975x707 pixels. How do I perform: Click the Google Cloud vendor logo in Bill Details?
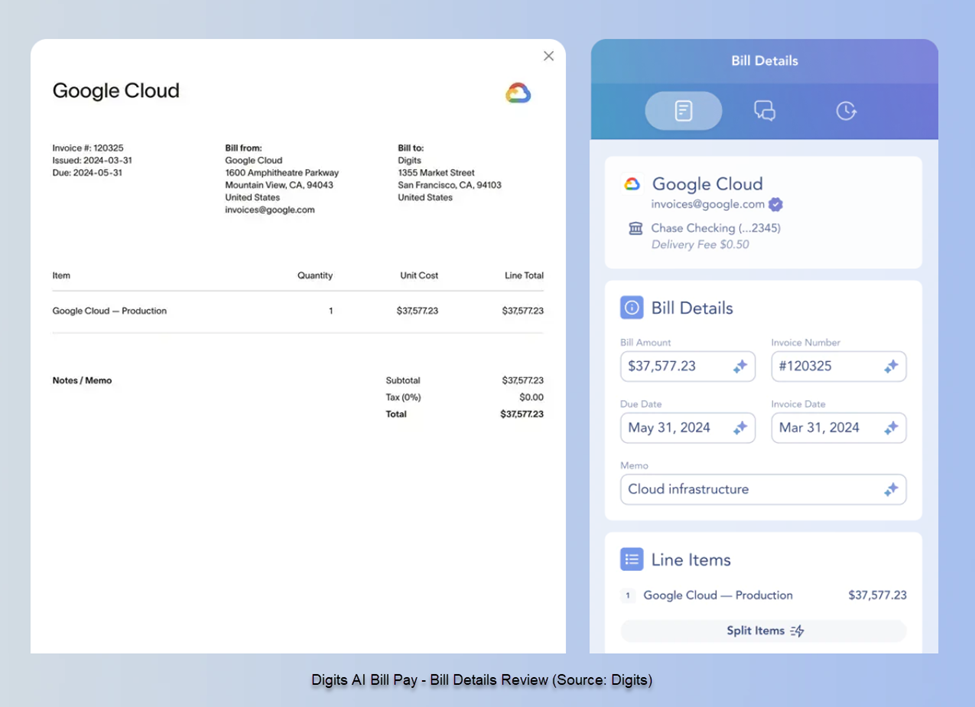tap(632, 183)
